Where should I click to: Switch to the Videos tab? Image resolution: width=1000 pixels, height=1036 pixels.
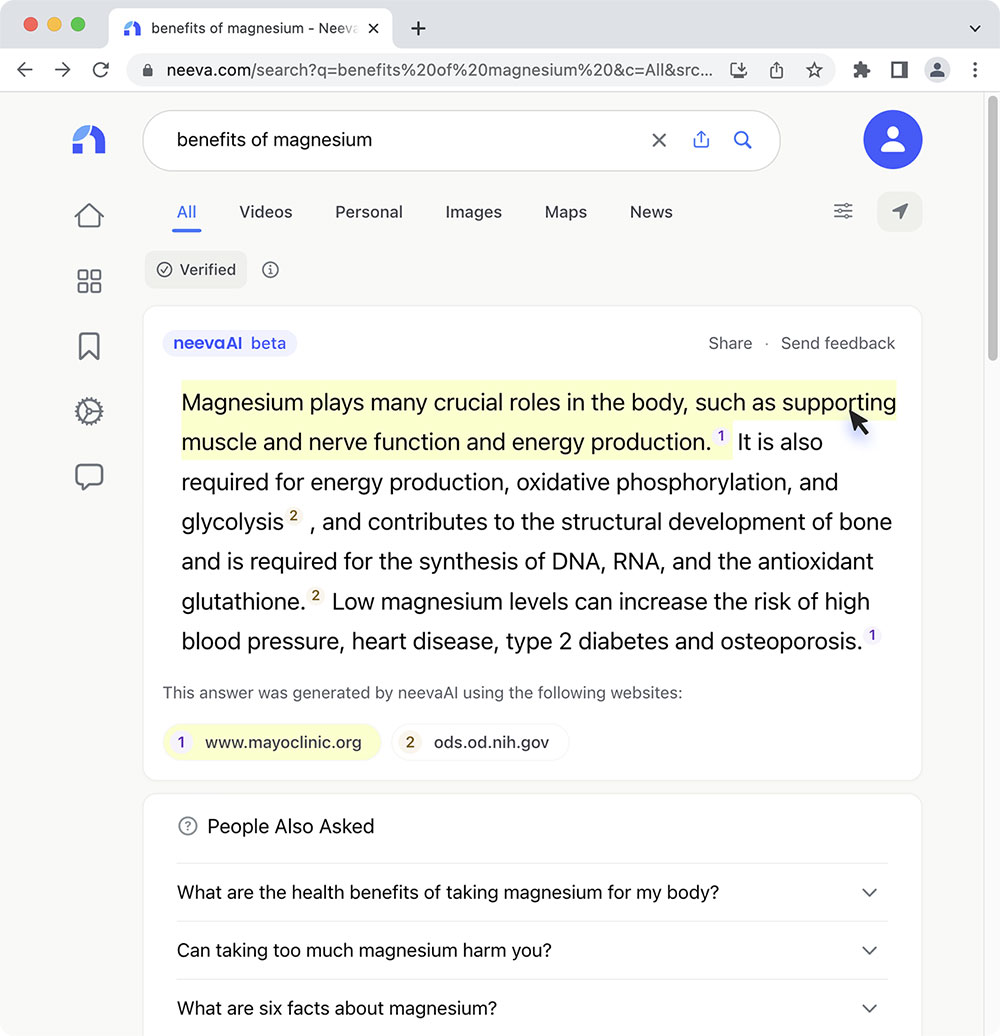coord(266,212)
